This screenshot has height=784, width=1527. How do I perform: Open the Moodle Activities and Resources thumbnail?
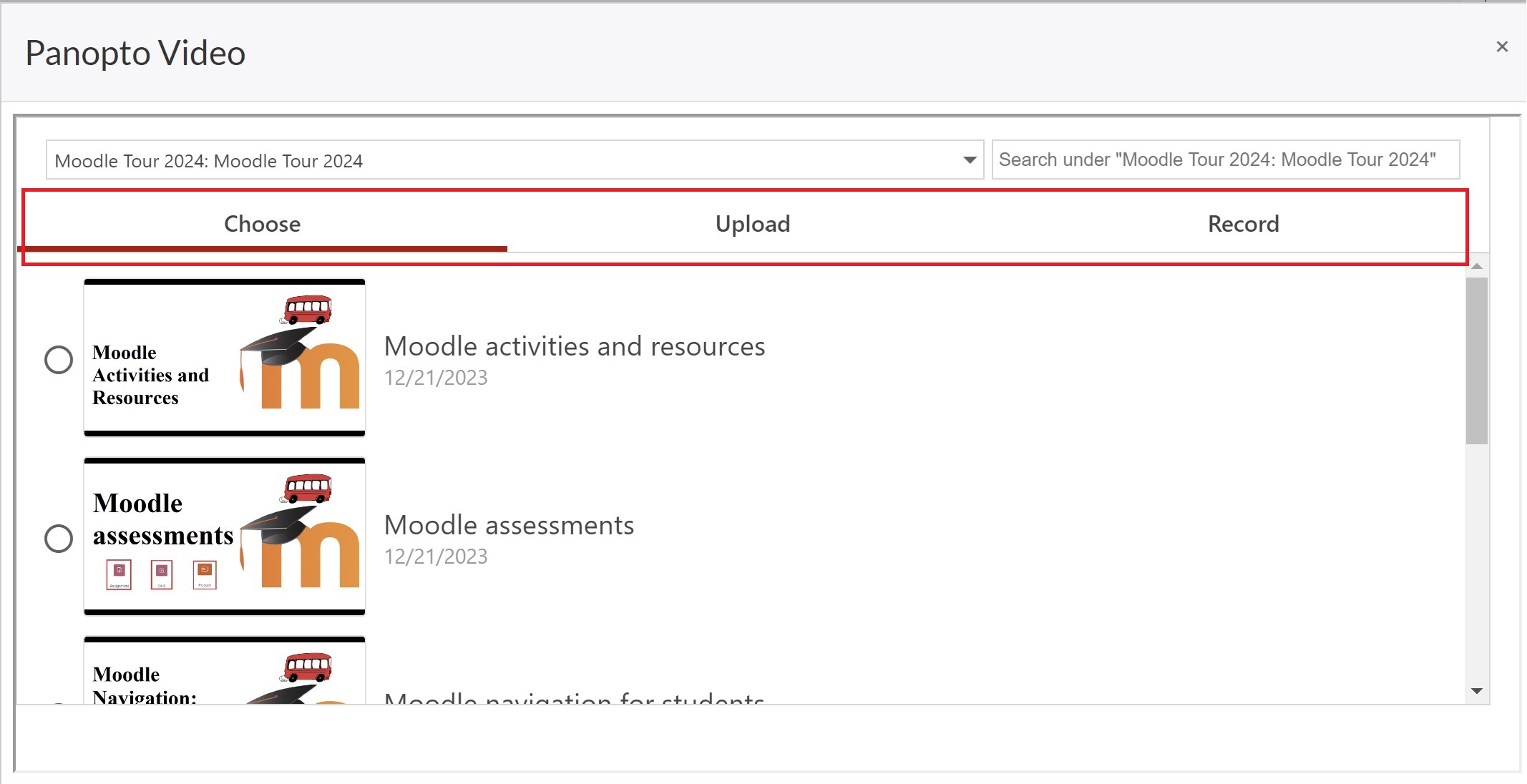pyautogui.click(x=225, y=358)
